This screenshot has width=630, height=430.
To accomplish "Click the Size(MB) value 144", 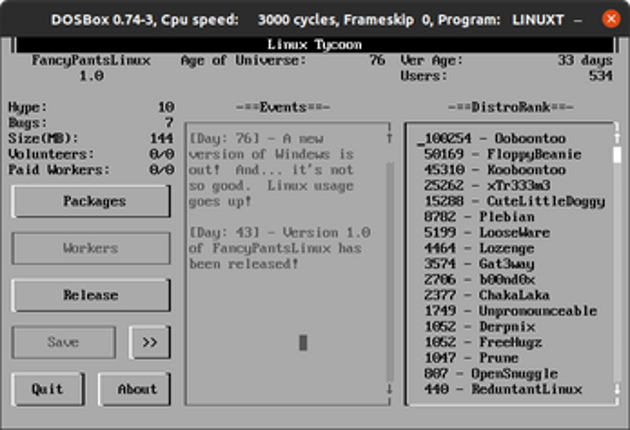I will pos(162,139).
